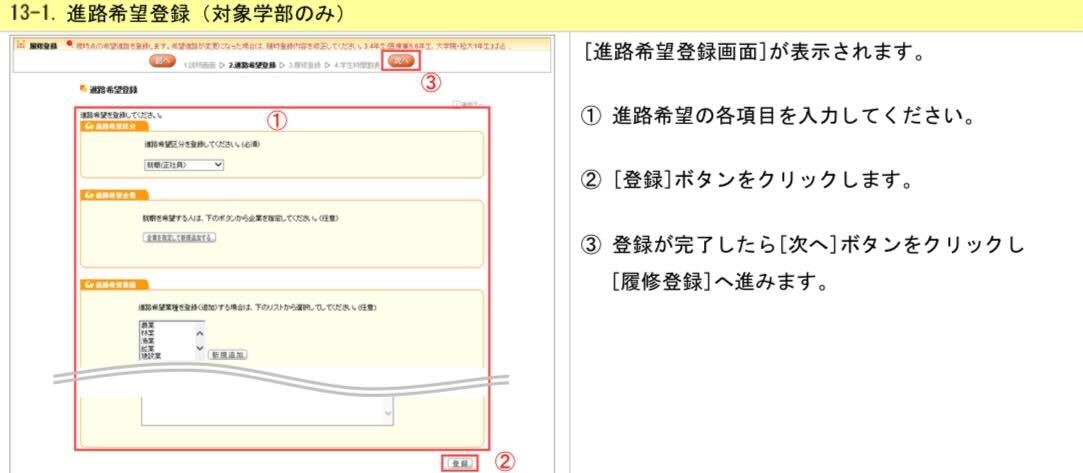Click the red pin notice icon
The image size is (1083, 473).
pyautogui.click(x=66, y=45)
